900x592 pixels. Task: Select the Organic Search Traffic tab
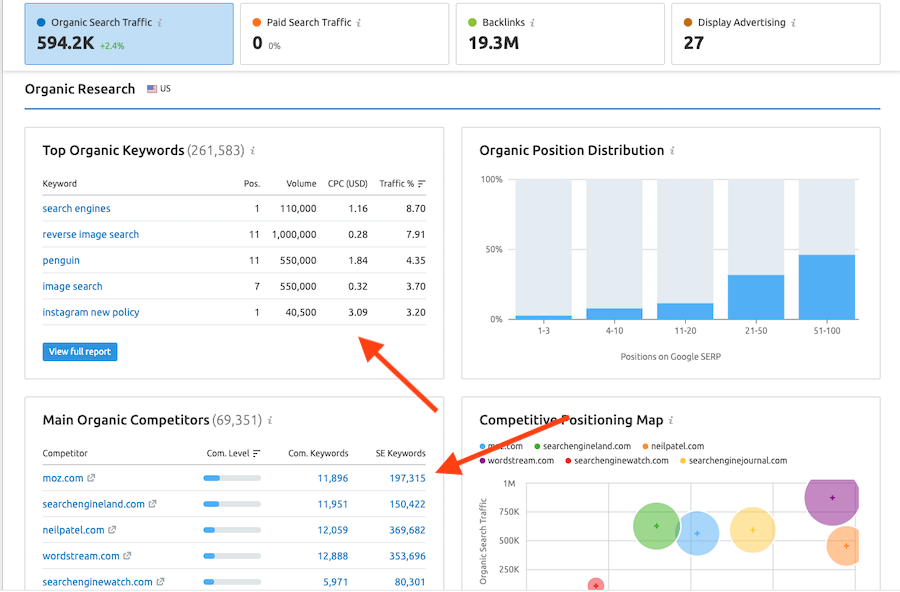pyautogui.click(x=128, y=33)
